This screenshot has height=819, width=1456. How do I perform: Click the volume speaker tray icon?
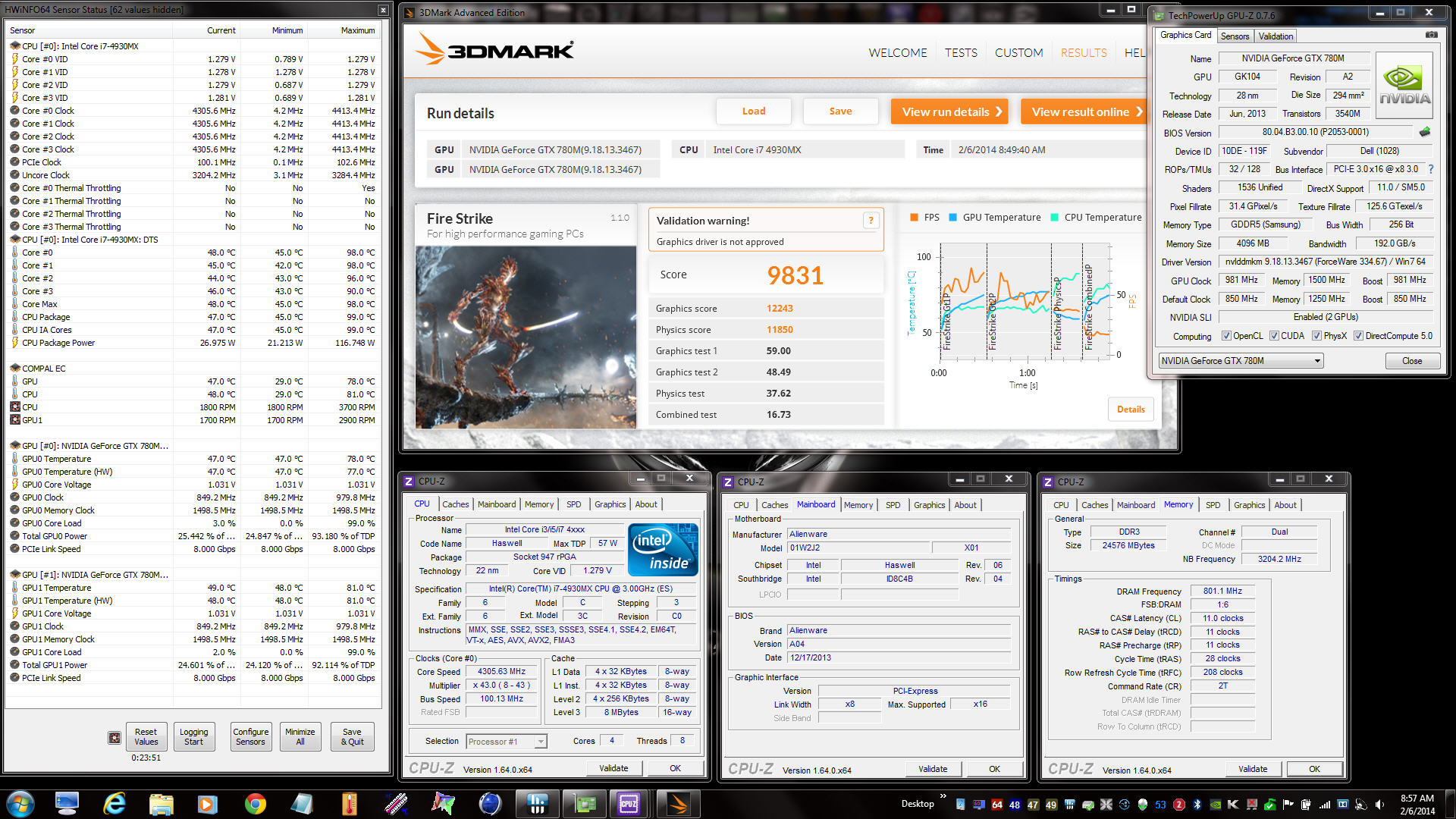pyautogui.click(x=1380, y=804)
